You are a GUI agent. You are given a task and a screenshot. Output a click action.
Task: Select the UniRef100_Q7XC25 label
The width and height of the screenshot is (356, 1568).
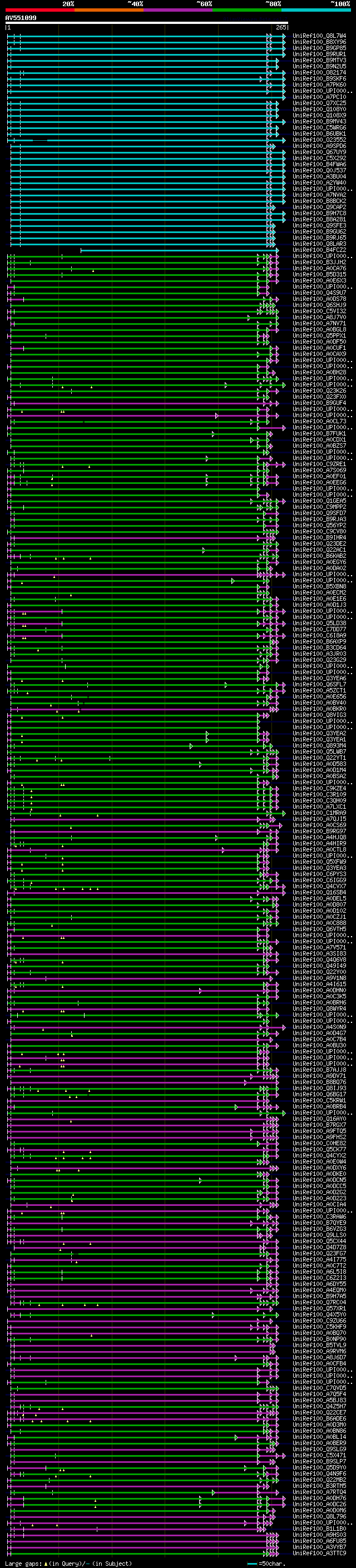[319, 103]
